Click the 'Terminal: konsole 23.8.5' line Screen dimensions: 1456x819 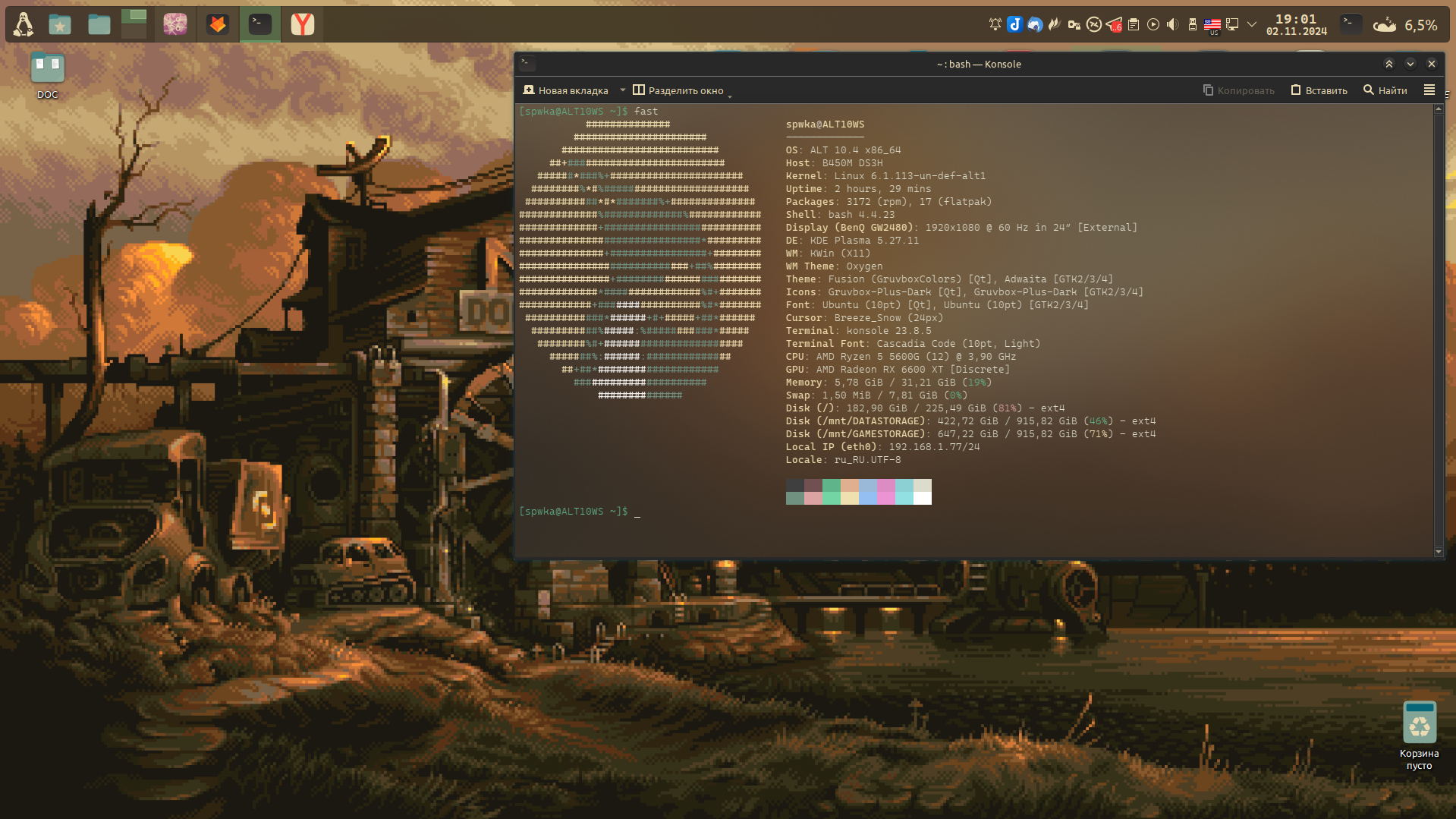pos(858,331)
